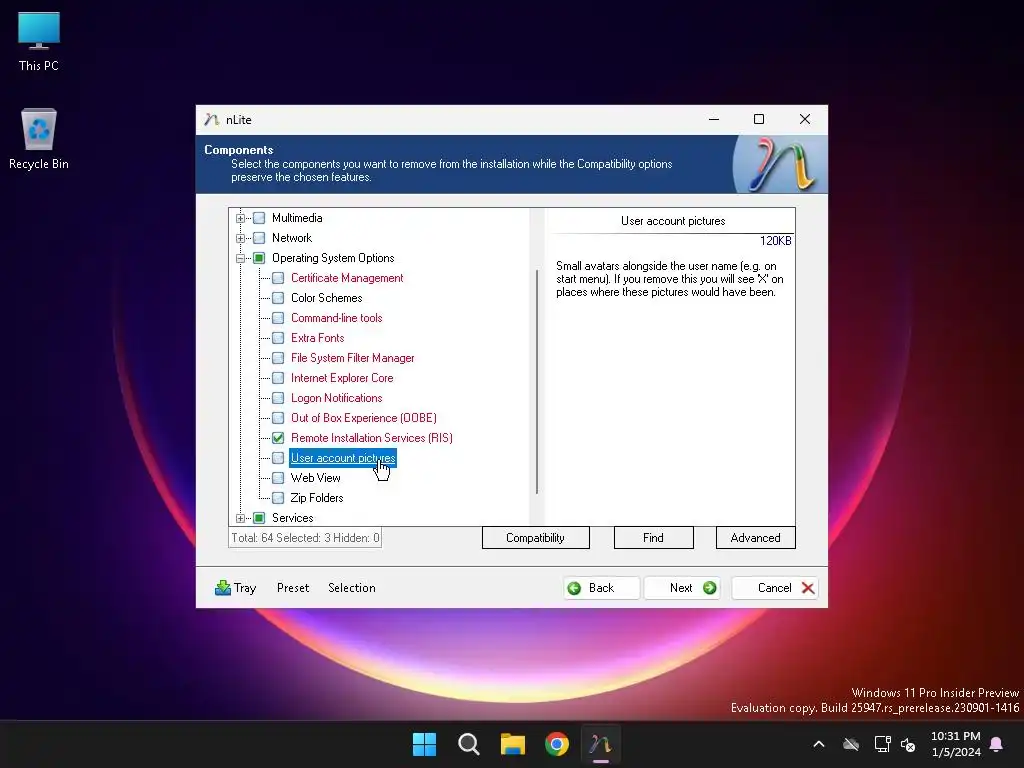Open File Explorer from the taskbar

(x=513, y=744)
